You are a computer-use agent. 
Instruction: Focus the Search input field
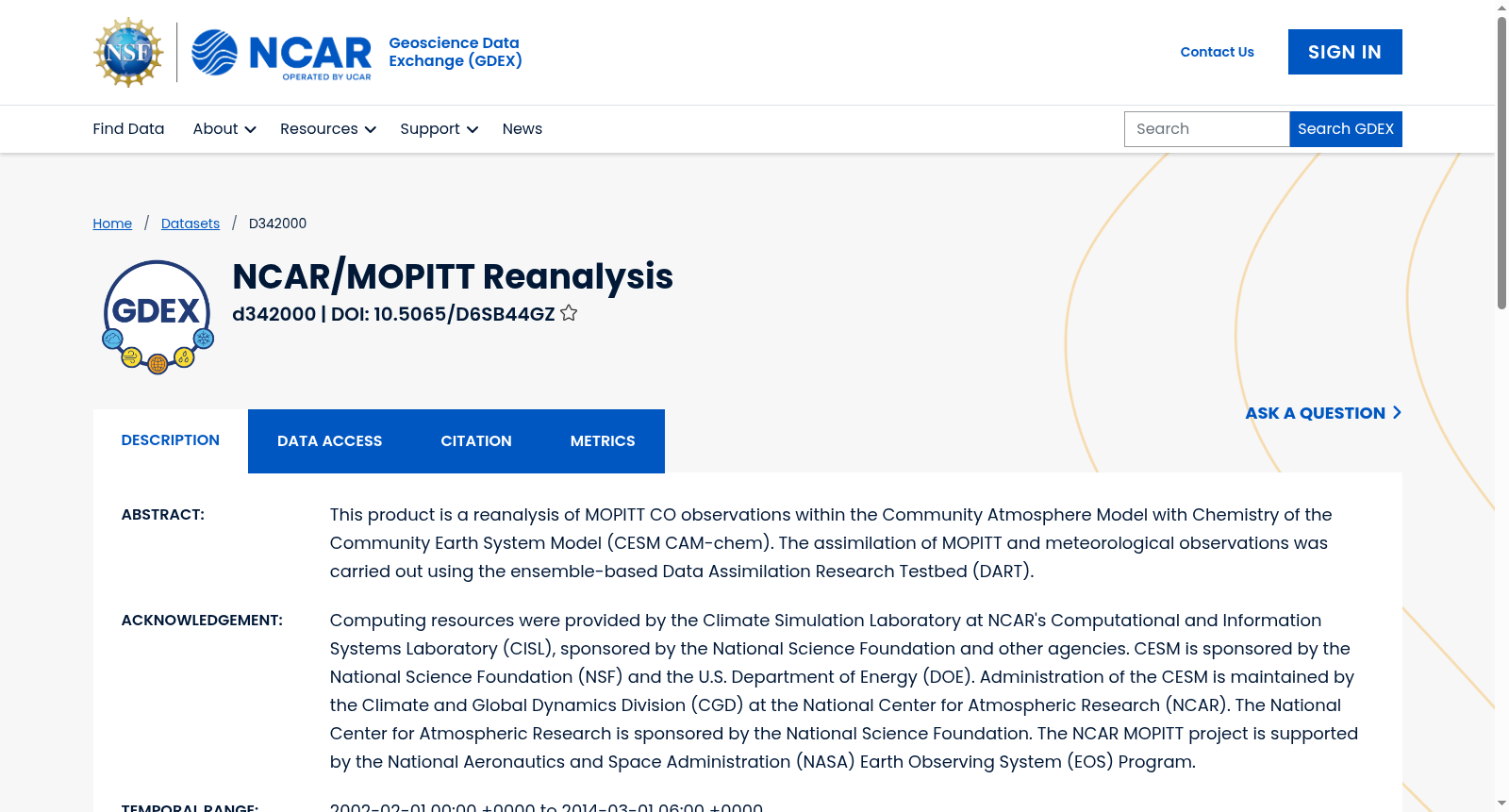pos(1206,129)
